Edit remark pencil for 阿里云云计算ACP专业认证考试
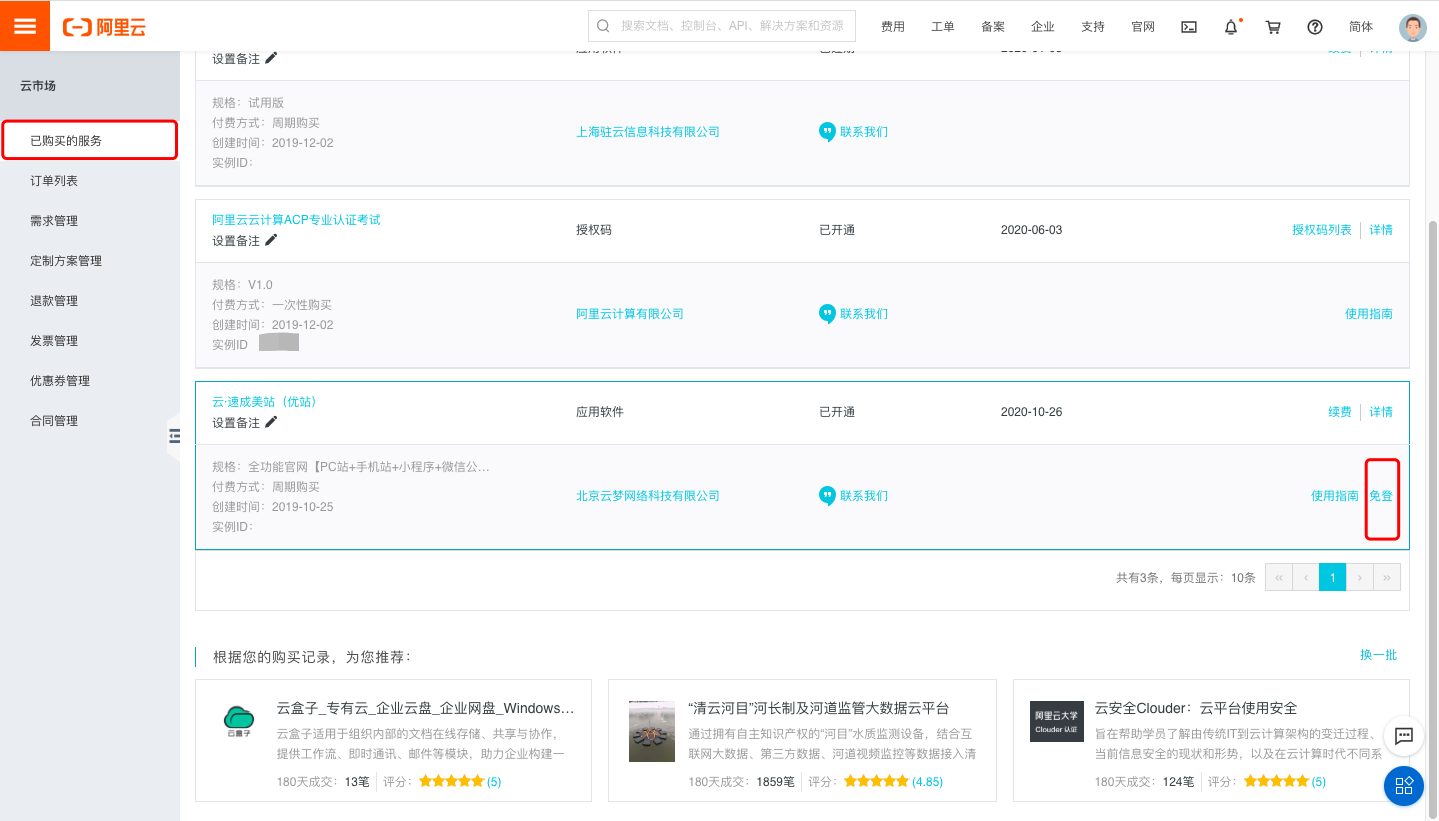The height and width of the screenshot is (821, 1439). click(x=271, y=240)
